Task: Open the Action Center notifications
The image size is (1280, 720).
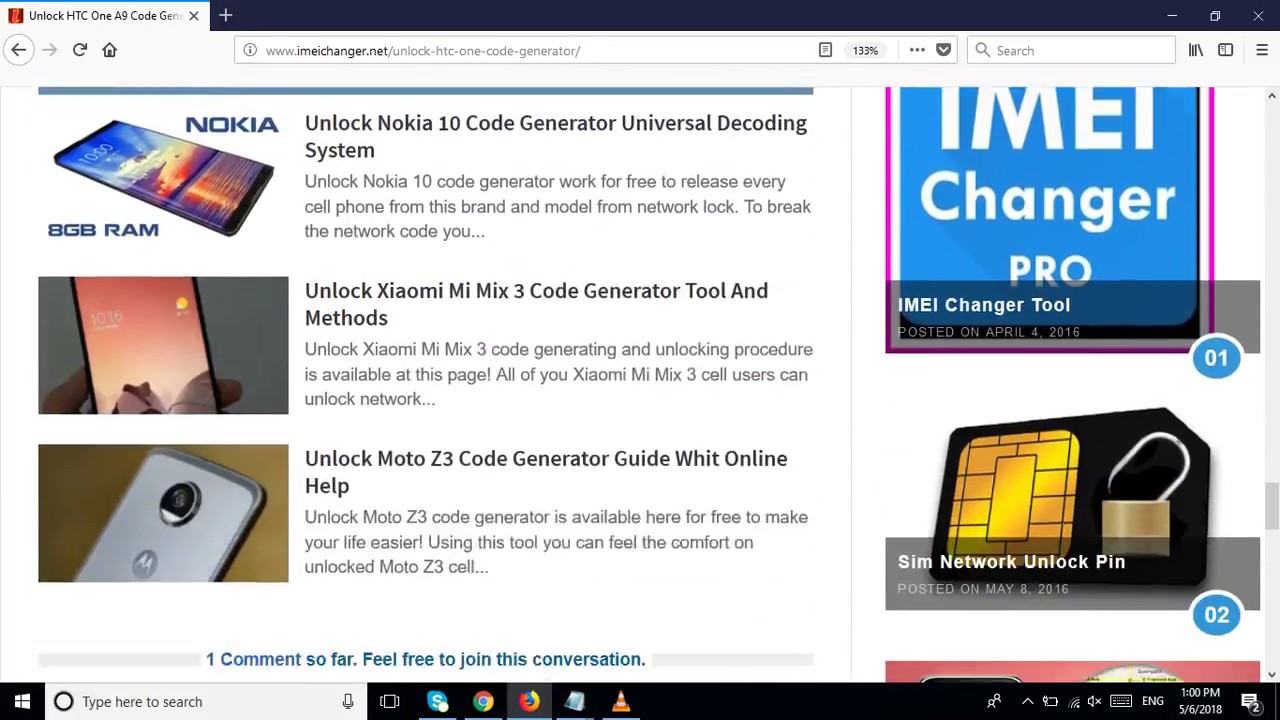Action: coord(1251,701)
